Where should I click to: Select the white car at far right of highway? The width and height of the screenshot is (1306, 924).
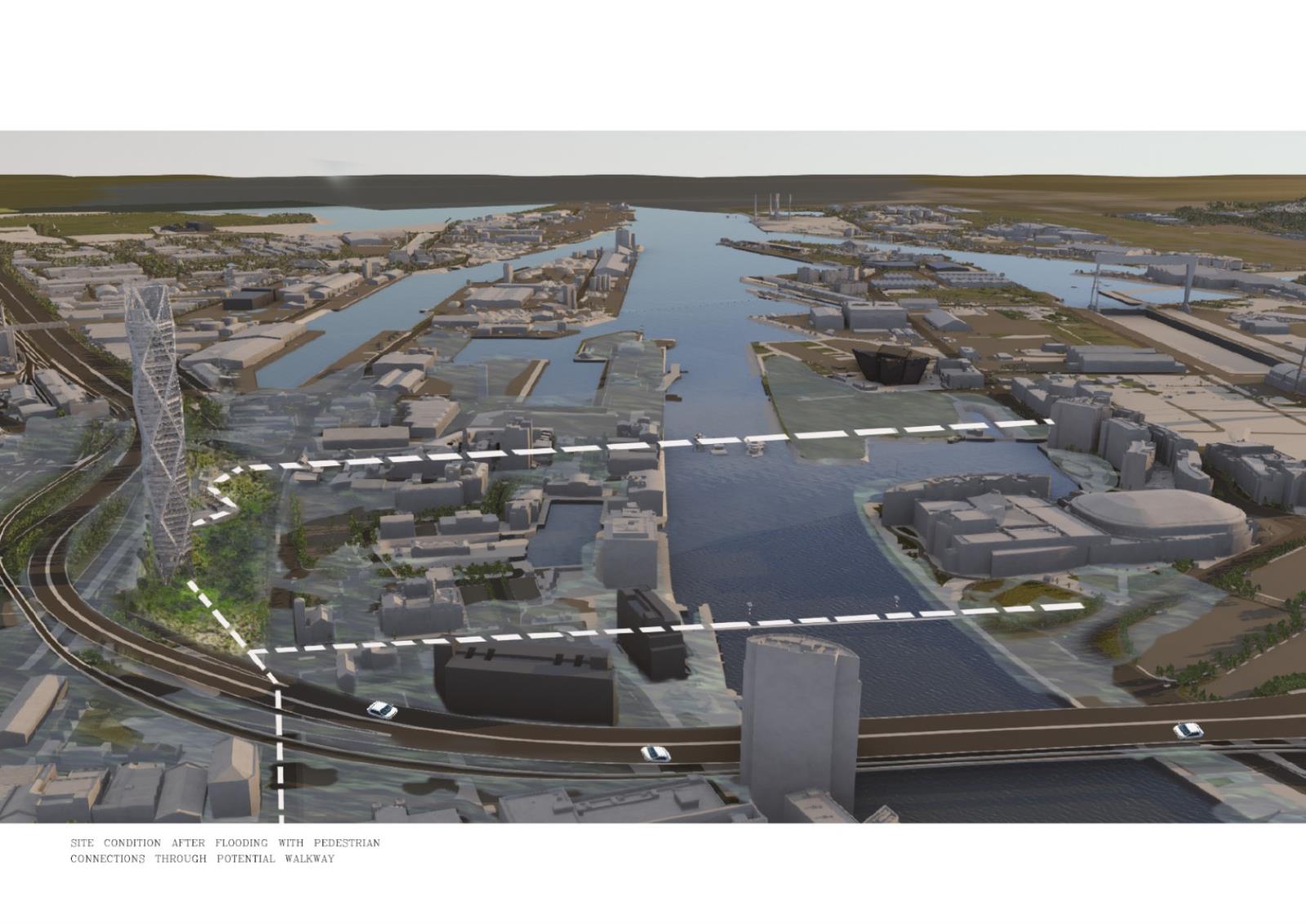pos(1188,730)
